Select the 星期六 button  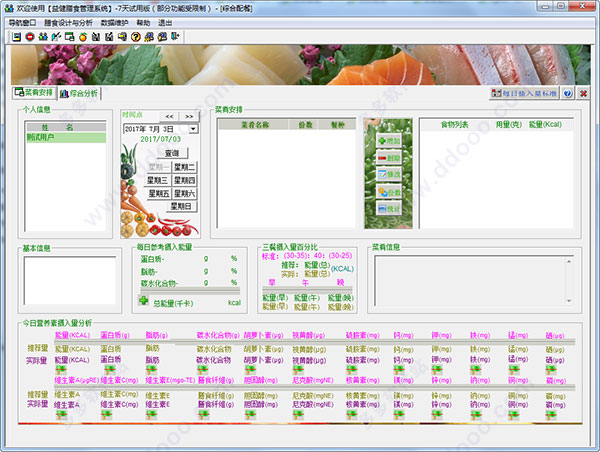tap(184, 194)
